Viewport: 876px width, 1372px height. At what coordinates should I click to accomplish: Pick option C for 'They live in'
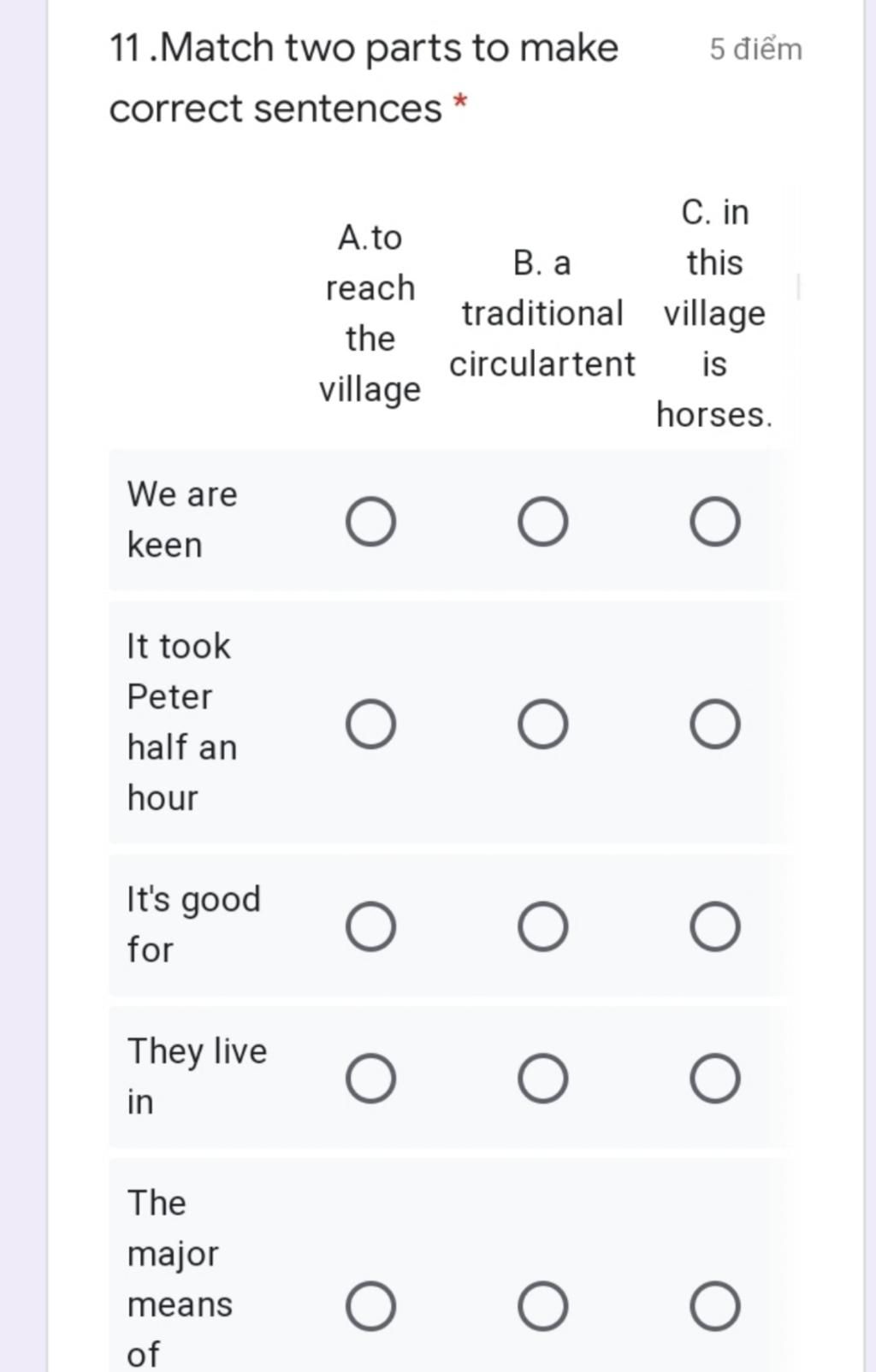[715, 1078]
